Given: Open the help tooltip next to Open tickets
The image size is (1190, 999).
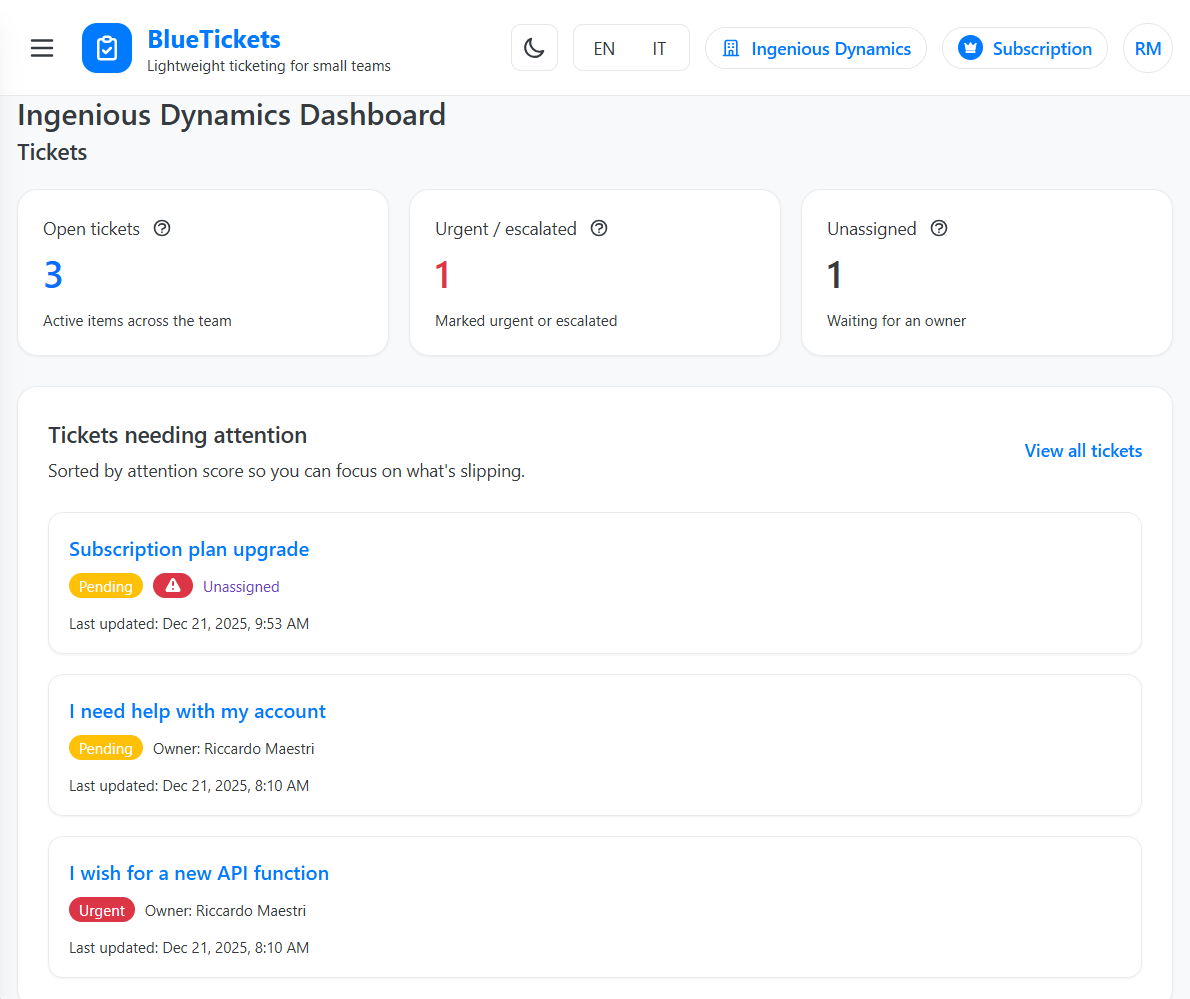Looking at the screenshot, I should tap(162, 228).
